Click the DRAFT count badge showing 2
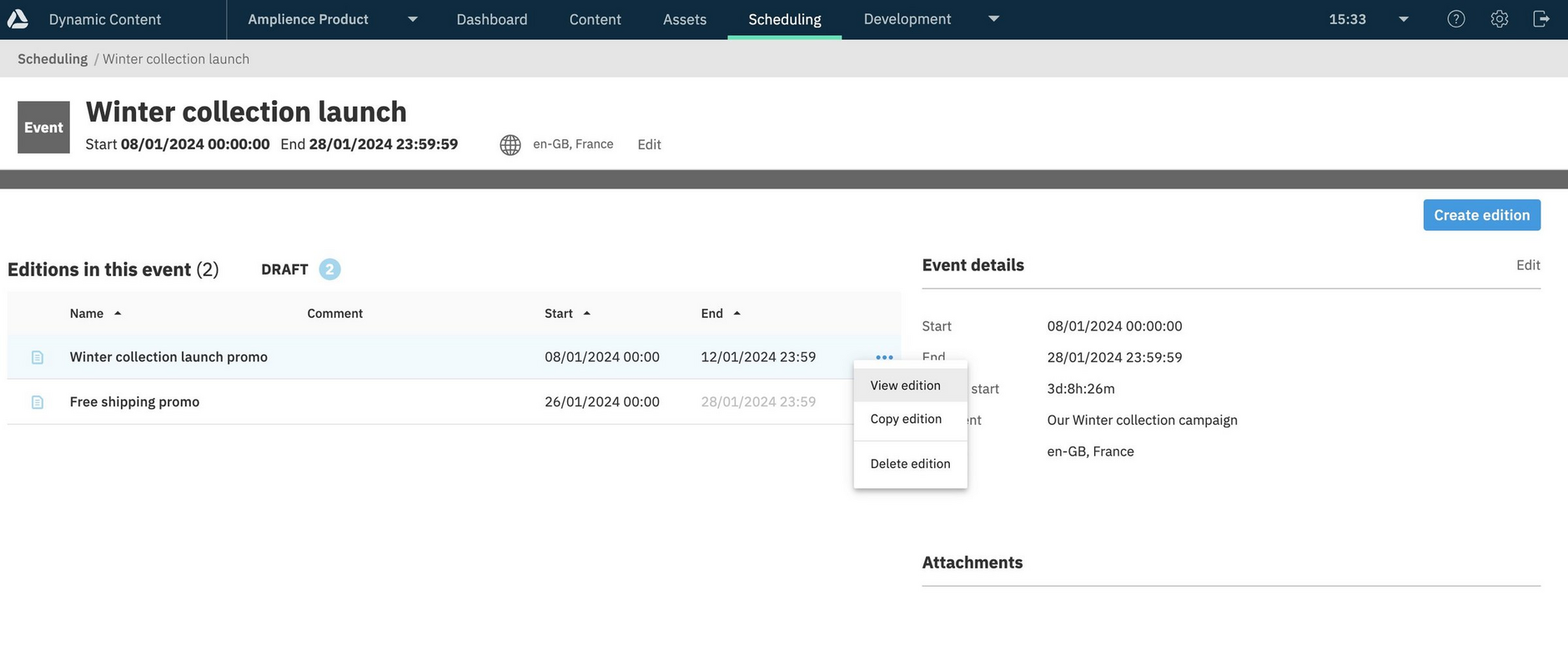This screenshot has height=670, width=1568. [329, 270]
